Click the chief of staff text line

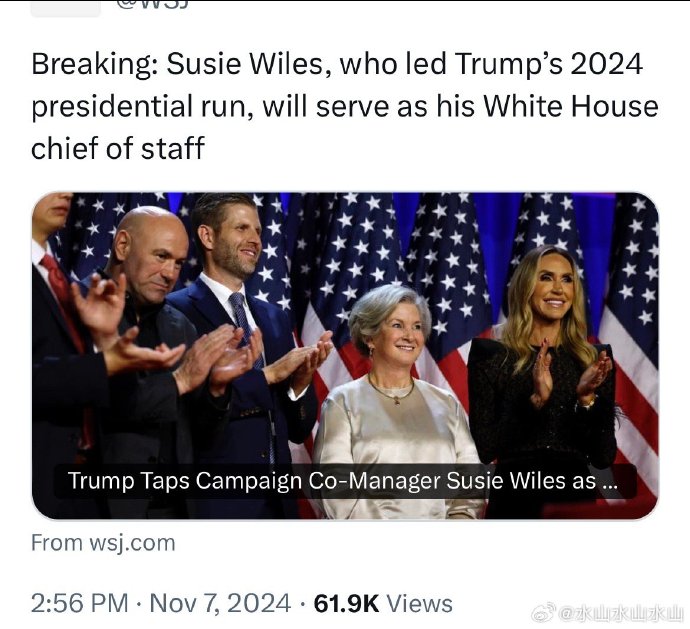118,148
